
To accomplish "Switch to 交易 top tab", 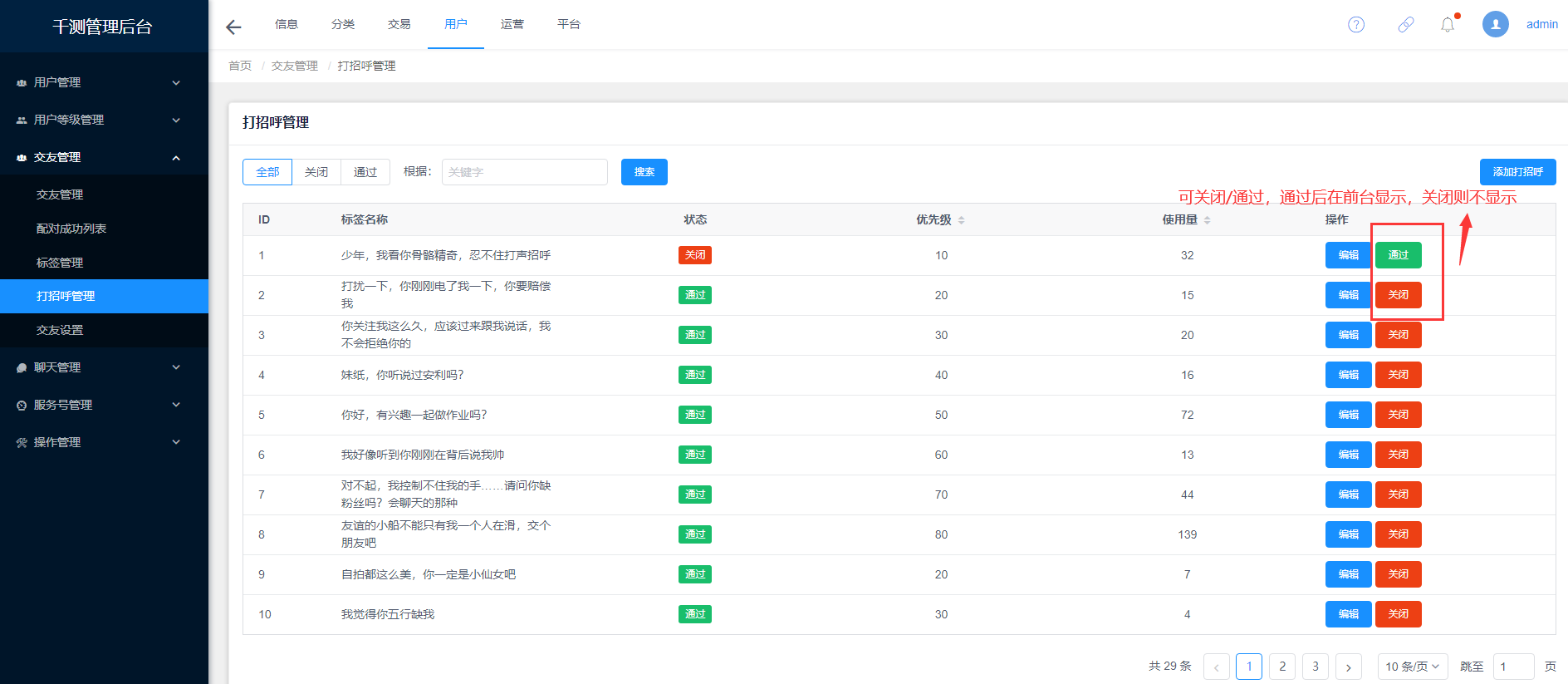I will click(399, 24).
